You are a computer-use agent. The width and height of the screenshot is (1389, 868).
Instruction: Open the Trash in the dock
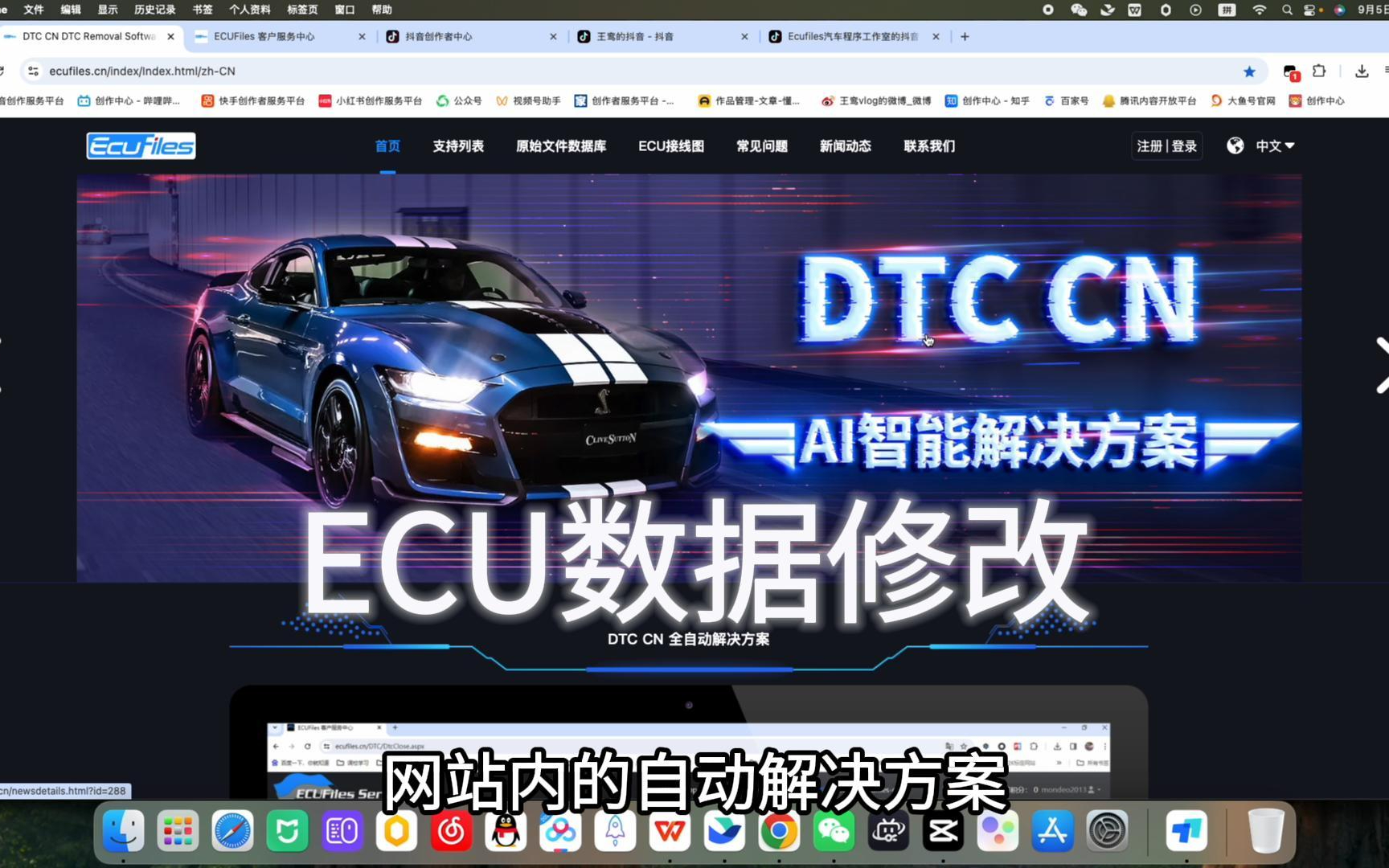(1265, 831)
